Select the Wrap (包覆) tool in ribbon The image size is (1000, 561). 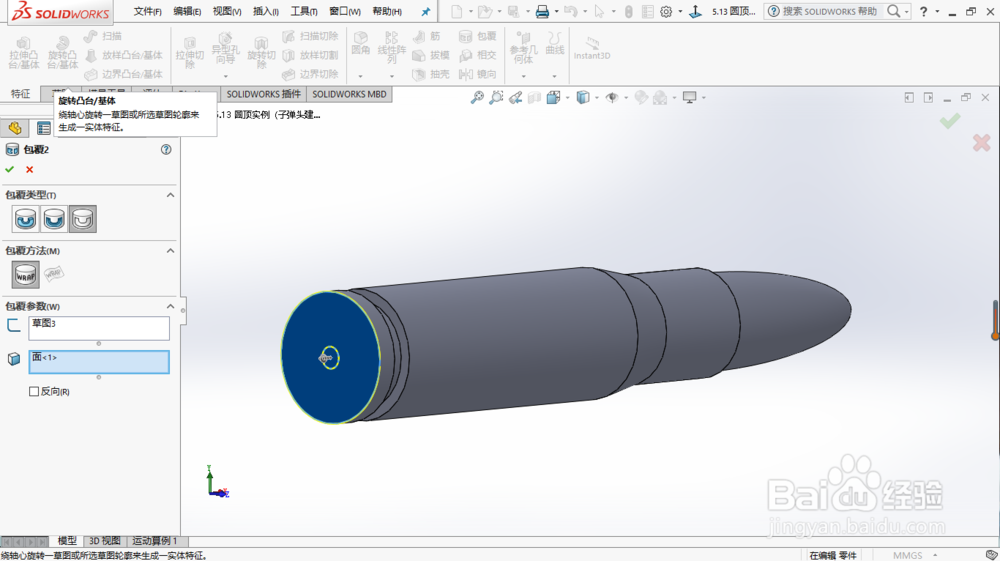point(478,36)
